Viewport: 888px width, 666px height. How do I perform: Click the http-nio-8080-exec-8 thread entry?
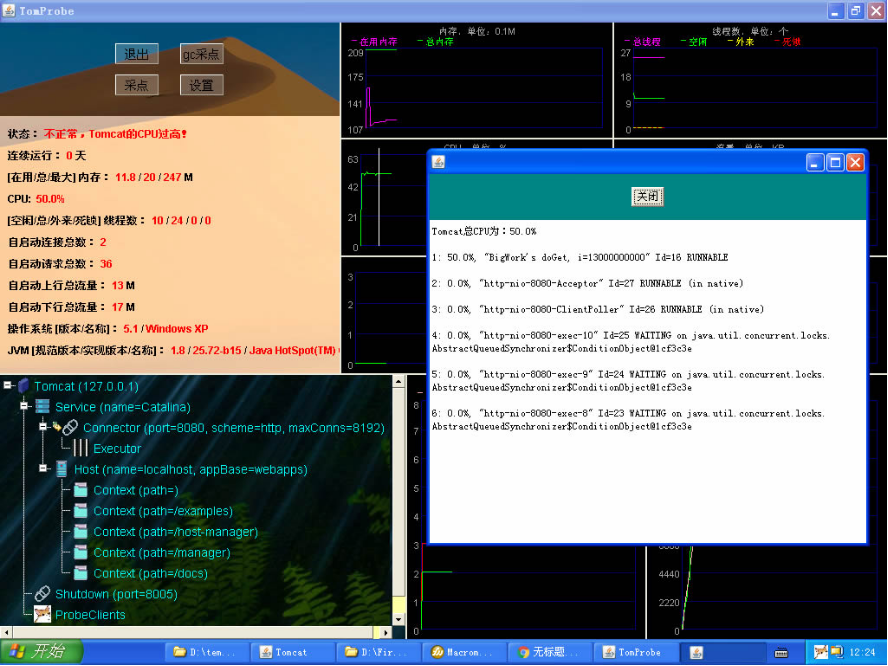[x=629, y=420]
